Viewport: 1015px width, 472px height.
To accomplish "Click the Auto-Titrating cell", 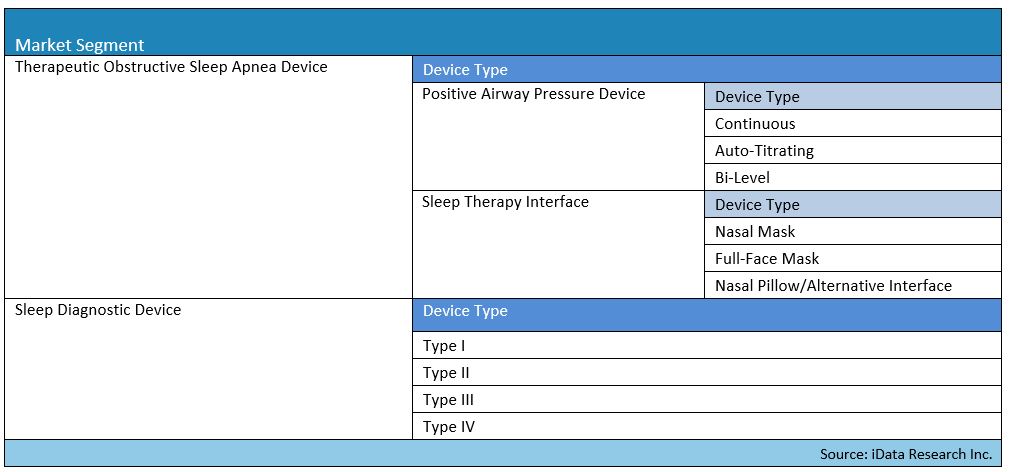I will pyautogui.click(x=853, y=150).
